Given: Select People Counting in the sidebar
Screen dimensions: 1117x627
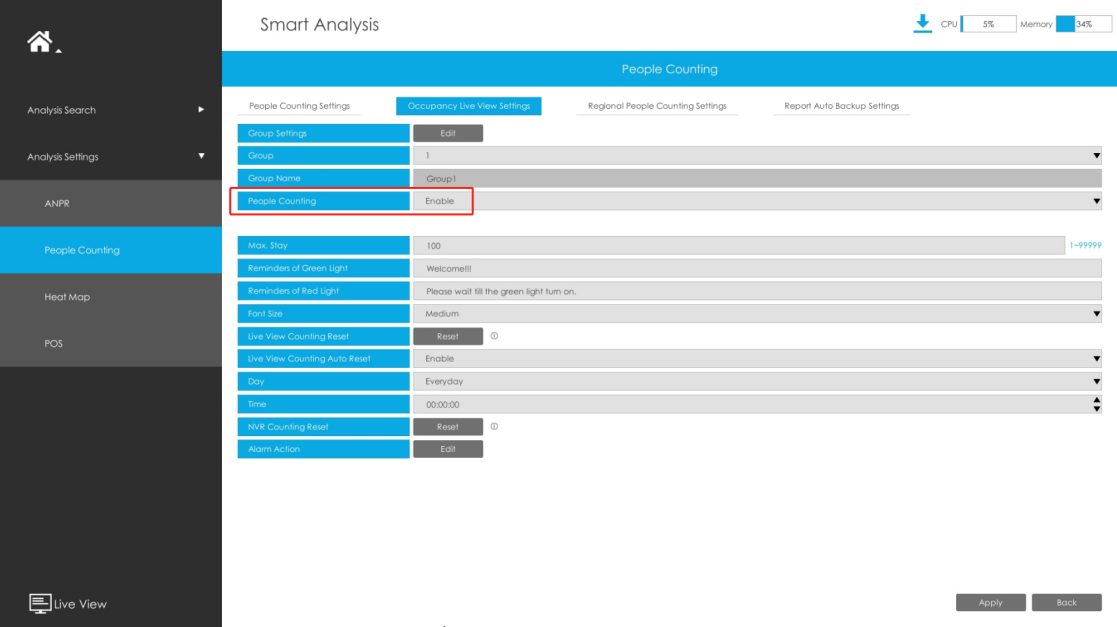Looking at the screenshot, I should point(111,250).
